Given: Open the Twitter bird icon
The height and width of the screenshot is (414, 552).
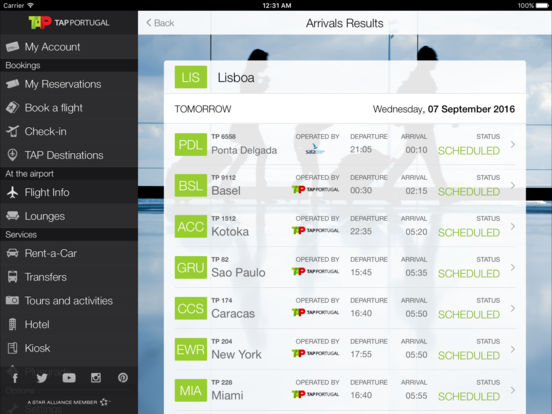Looking at the screenshot, I should pos(42,378).
